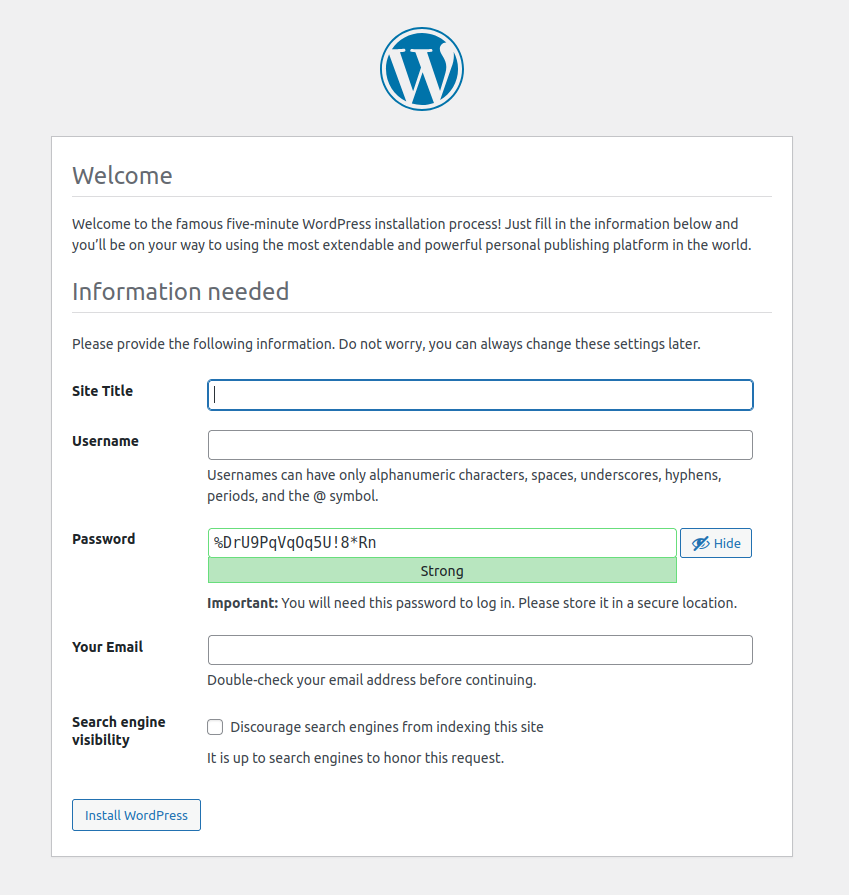Hide the password with the eye button
This screenshot has height=895, width=849.
click(x=716, y=543)
